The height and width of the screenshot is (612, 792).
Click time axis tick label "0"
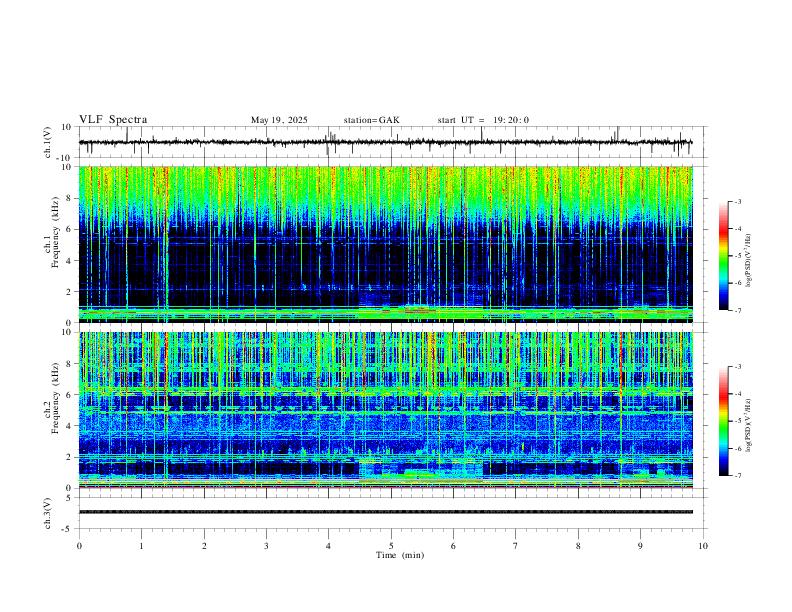point(79,546)
